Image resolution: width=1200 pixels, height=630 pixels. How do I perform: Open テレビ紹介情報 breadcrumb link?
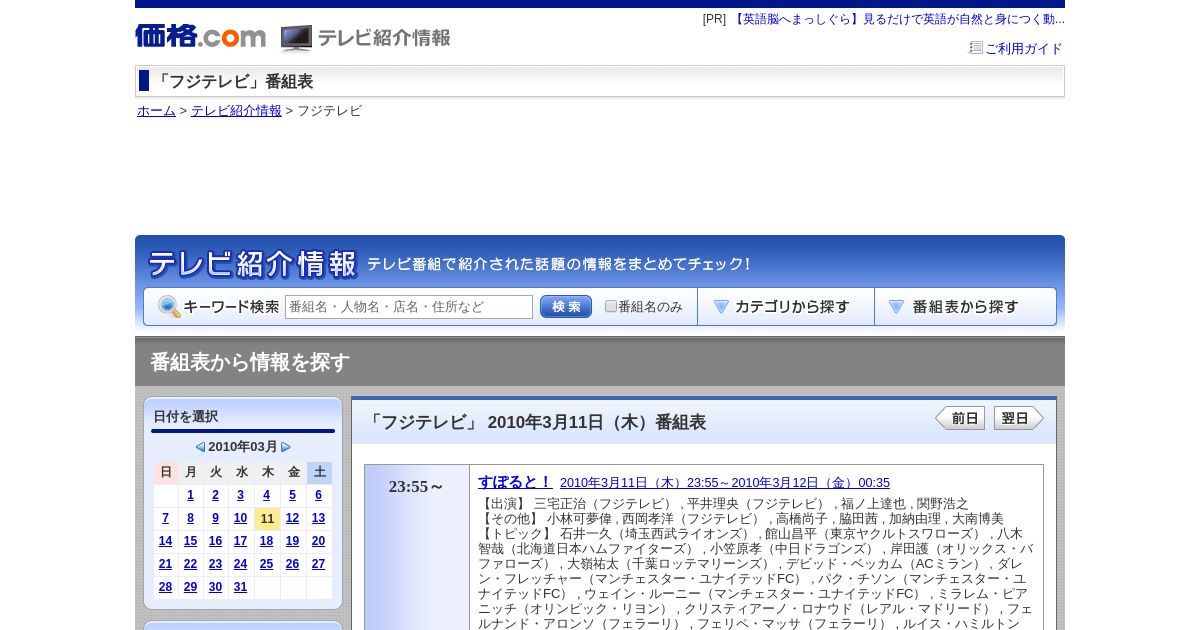tap(236, 111)
